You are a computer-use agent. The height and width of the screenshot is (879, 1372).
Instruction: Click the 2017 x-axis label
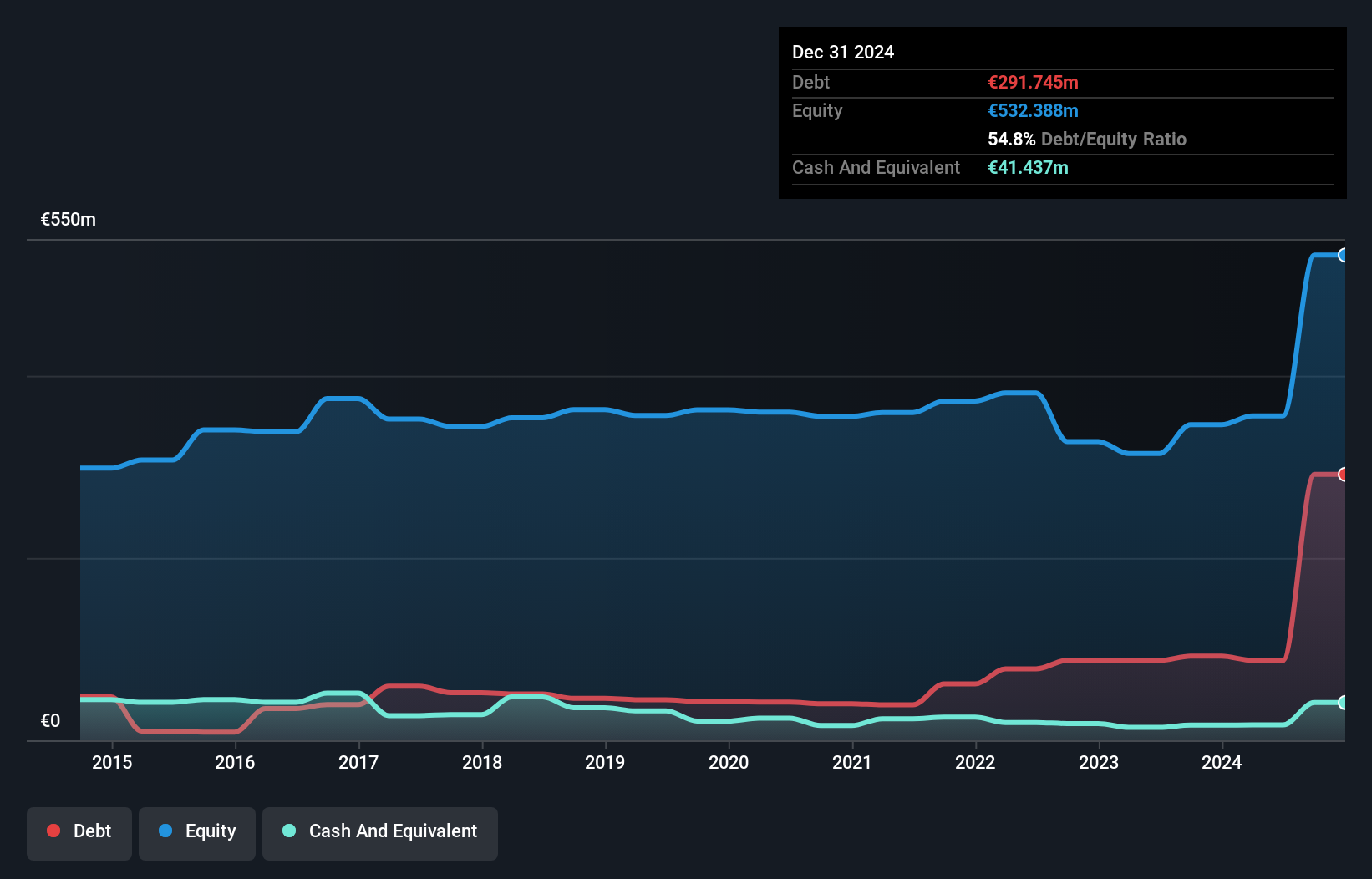coord(358,762)
